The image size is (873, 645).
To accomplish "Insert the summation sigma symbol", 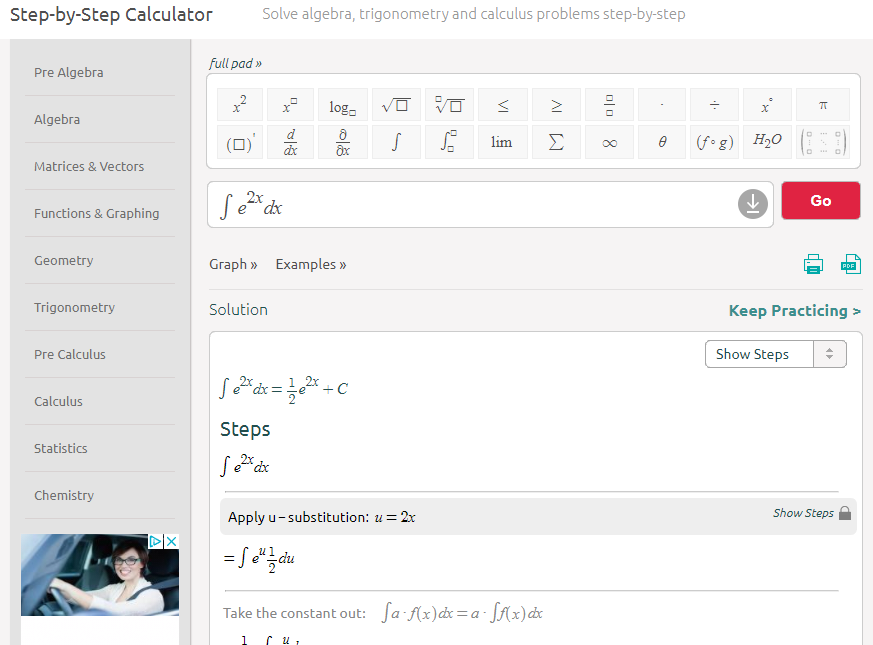I will (555, 141).
